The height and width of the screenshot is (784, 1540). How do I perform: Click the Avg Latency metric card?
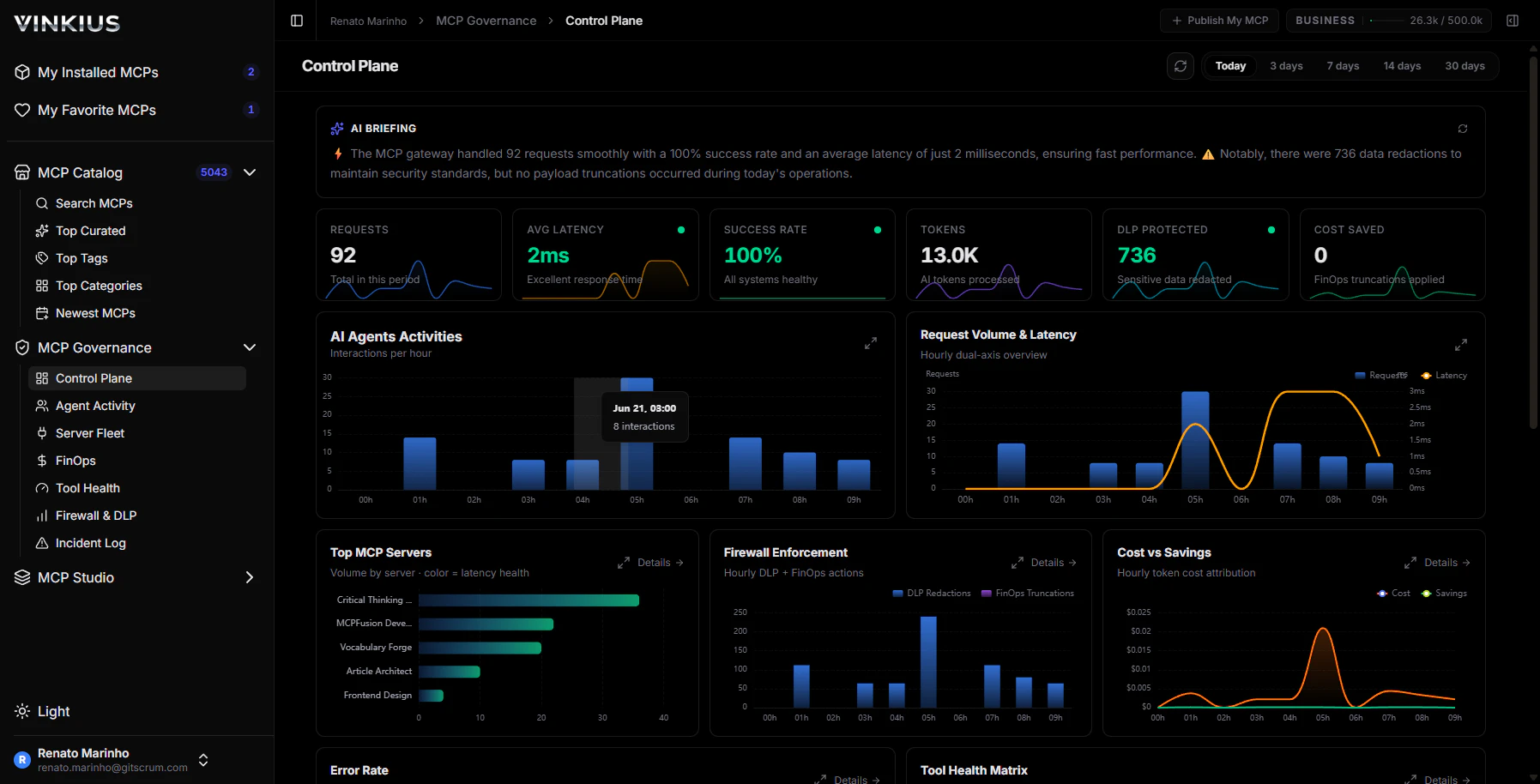[606, 255]
